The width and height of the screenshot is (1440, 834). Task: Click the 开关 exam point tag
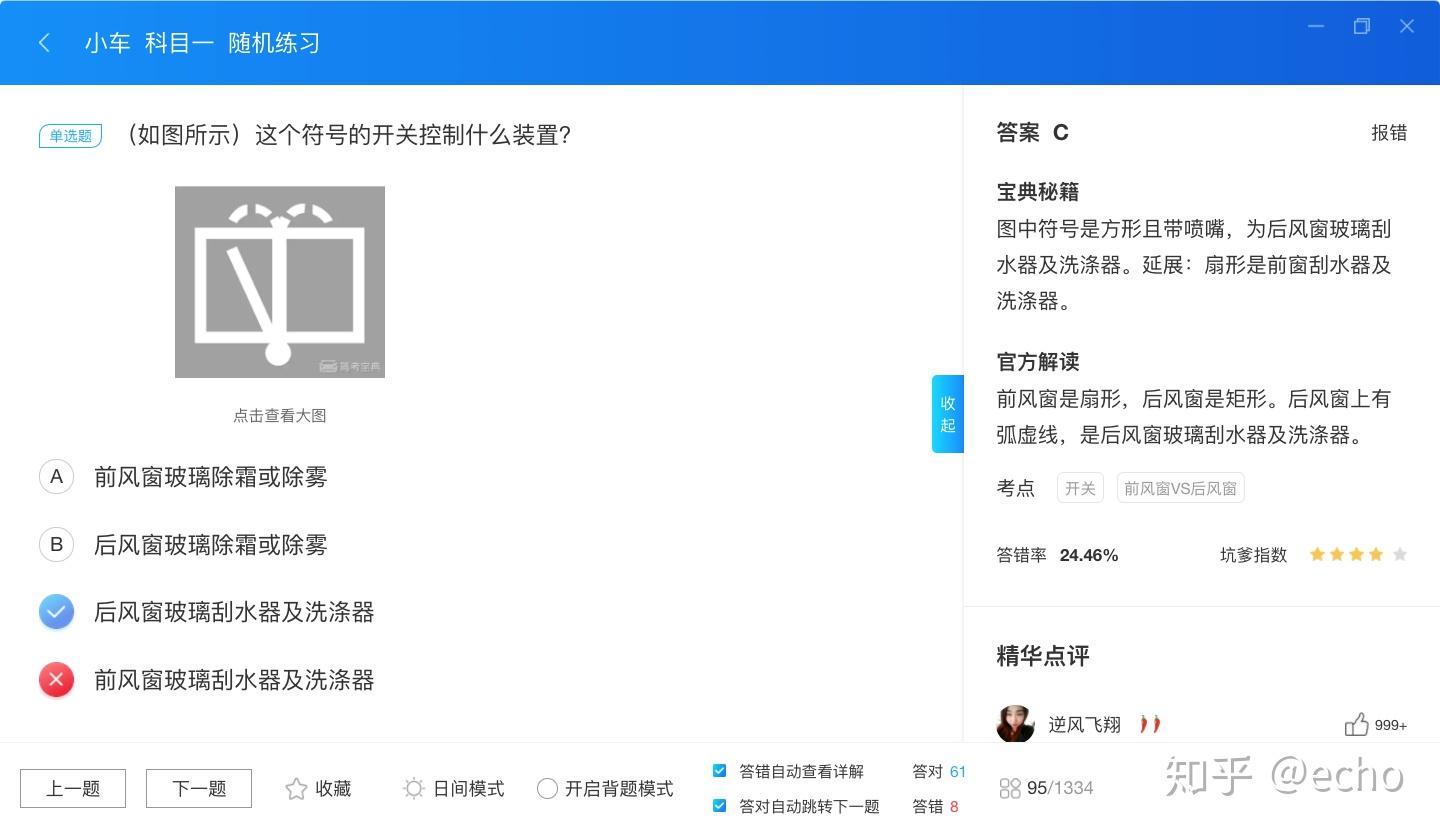click(x=1079, y=488)
